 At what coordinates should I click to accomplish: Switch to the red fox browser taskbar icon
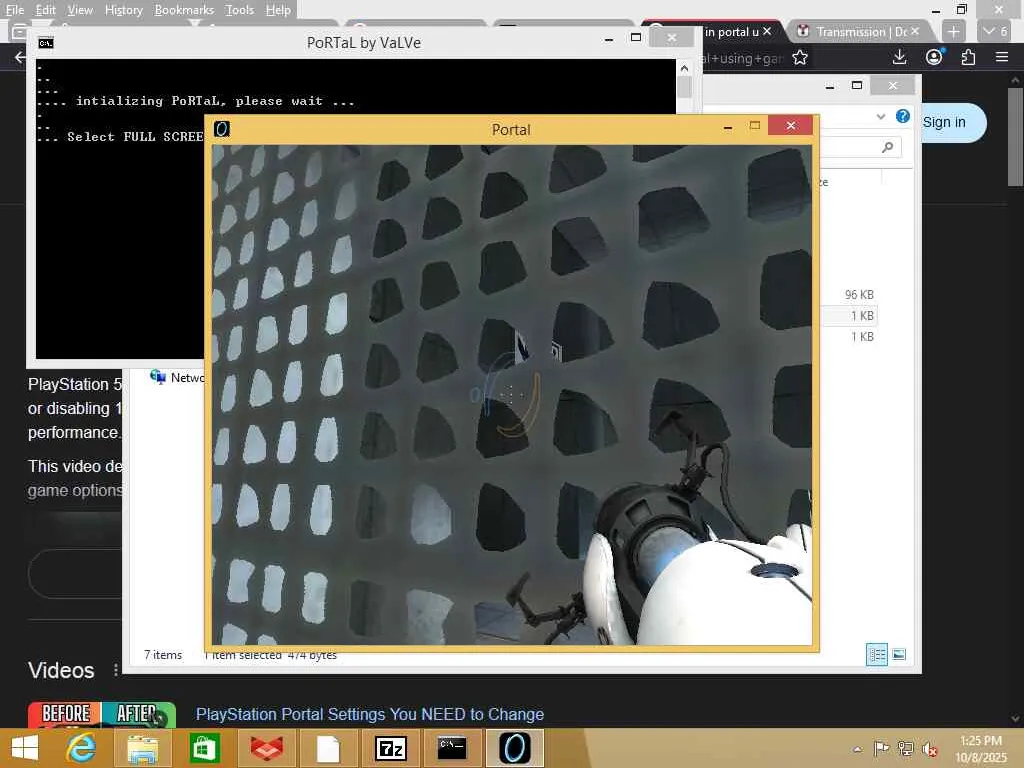pos(266,748)
